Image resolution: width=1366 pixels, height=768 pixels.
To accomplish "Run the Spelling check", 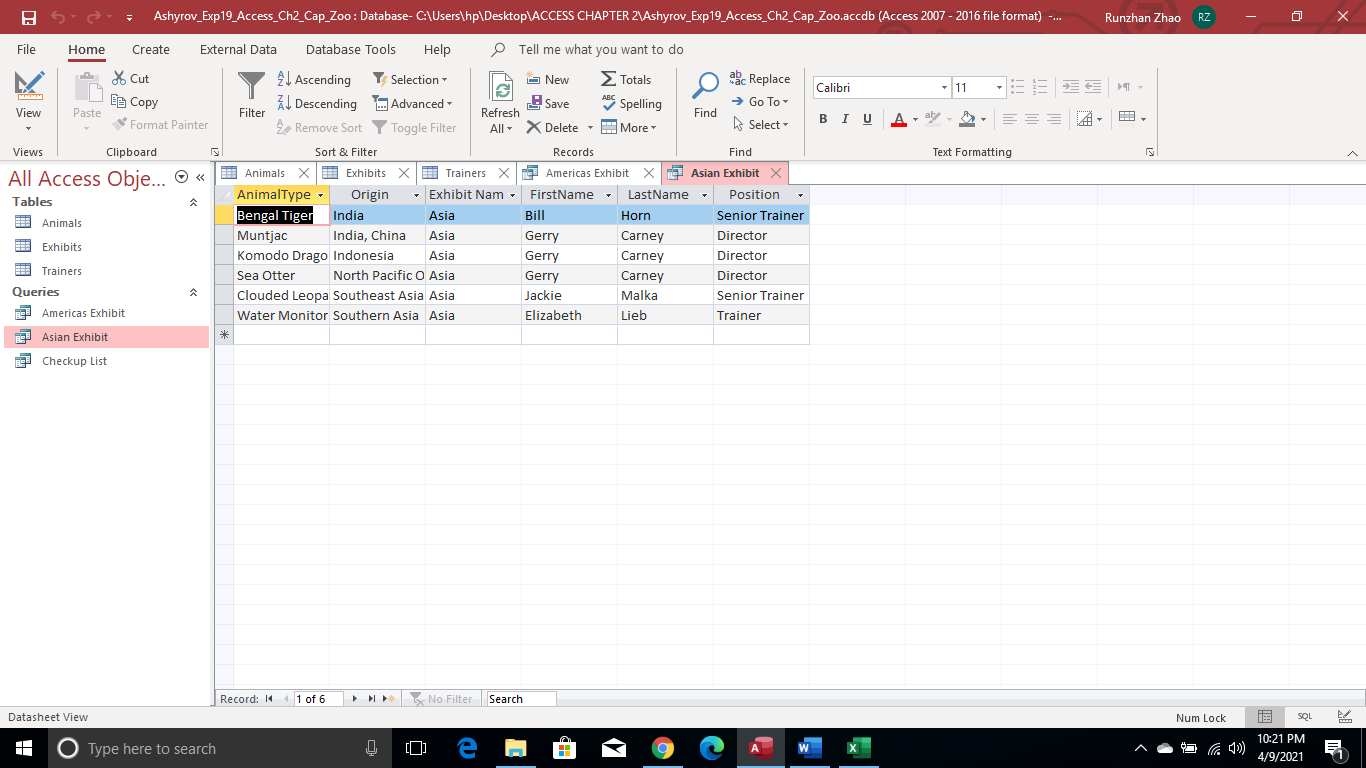I will (x=632, y=103).
